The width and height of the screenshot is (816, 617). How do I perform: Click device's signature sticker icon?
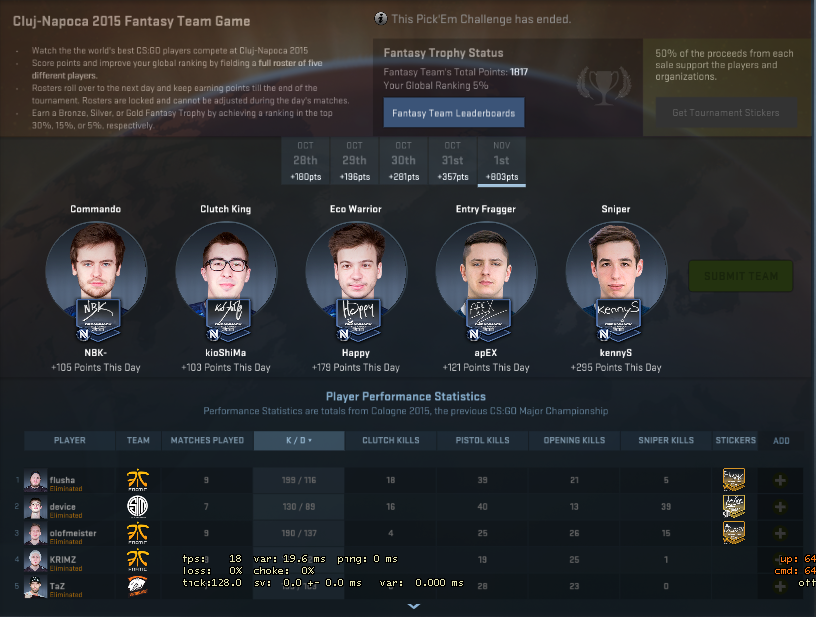click(734, 506)
